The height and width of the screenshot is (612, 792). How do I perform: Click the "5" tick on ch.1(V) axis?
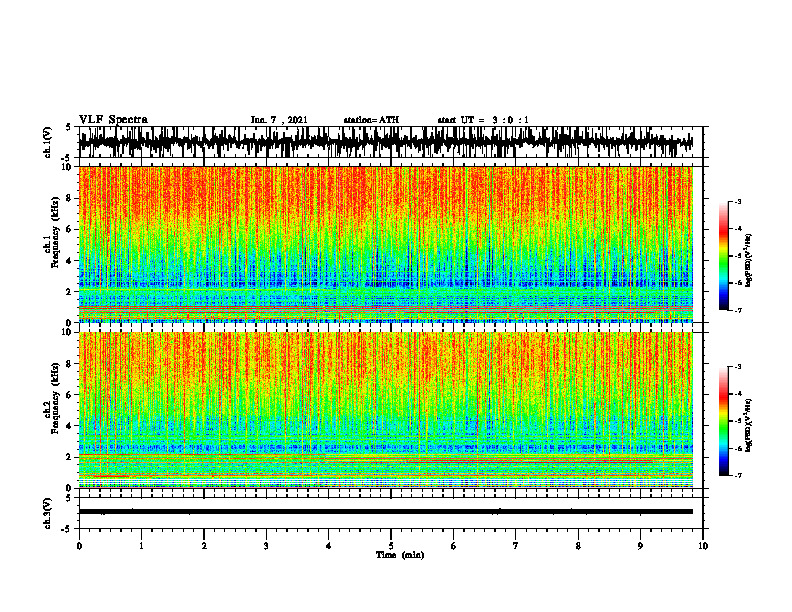coord(70,128)
